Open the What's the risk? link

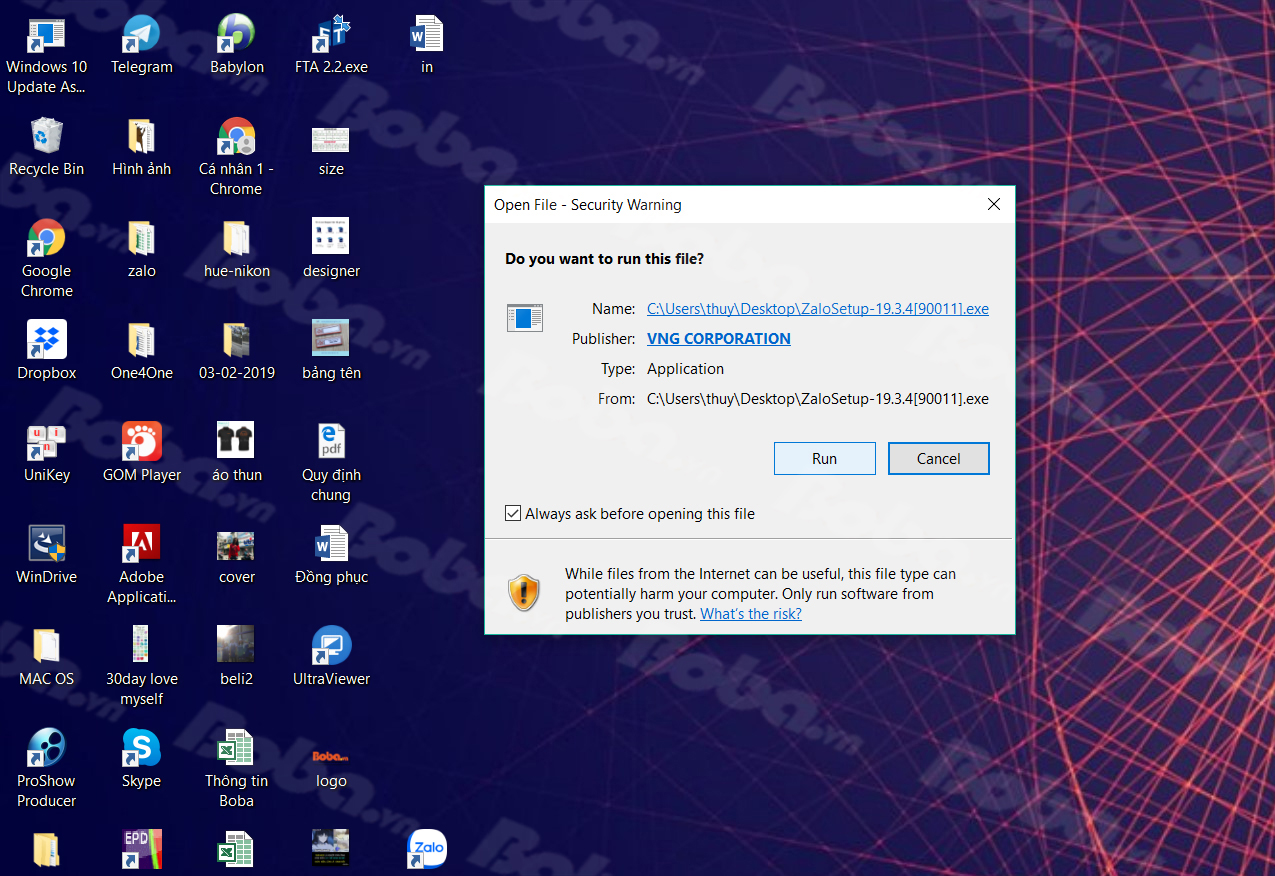point(750,614)
